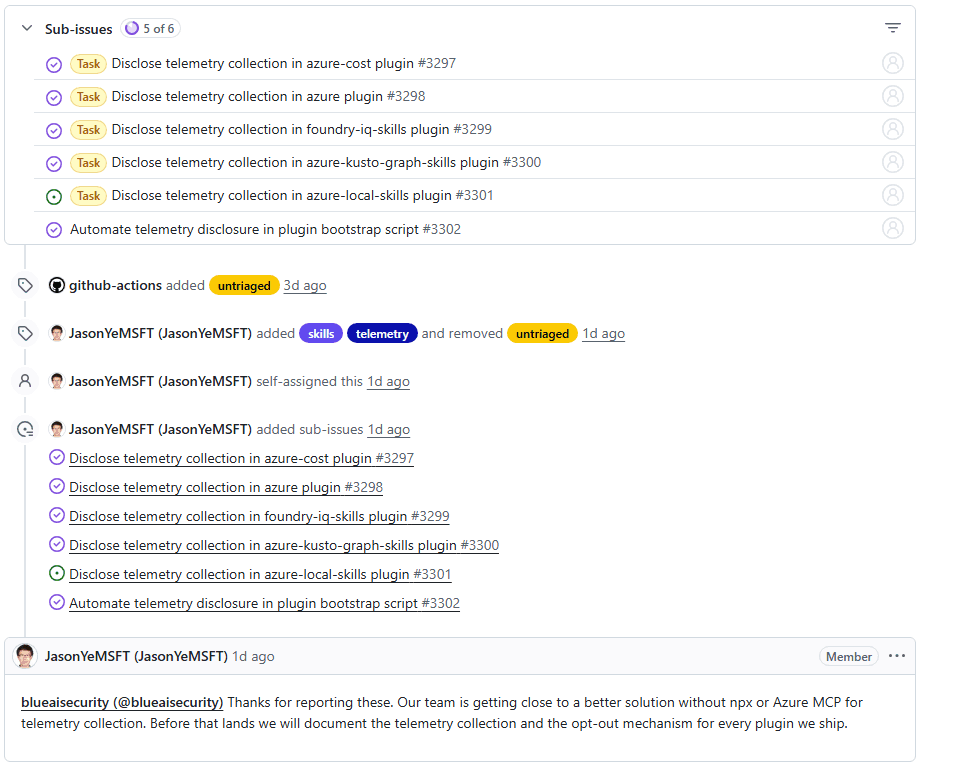Image resolution: width=960 pixels, height=765 pixels.
Task: Click timeline status icon beside #3297 link
Action: 56,457
